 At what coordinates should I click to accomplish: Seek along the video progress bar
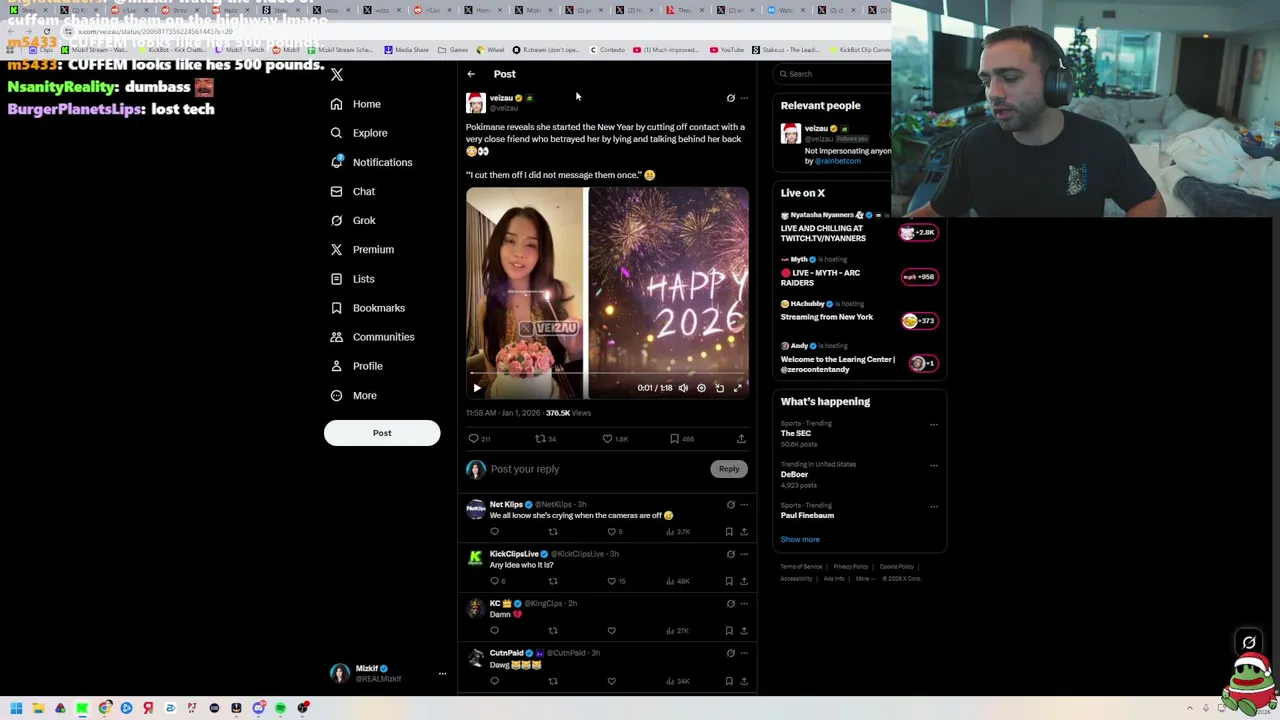607,374
